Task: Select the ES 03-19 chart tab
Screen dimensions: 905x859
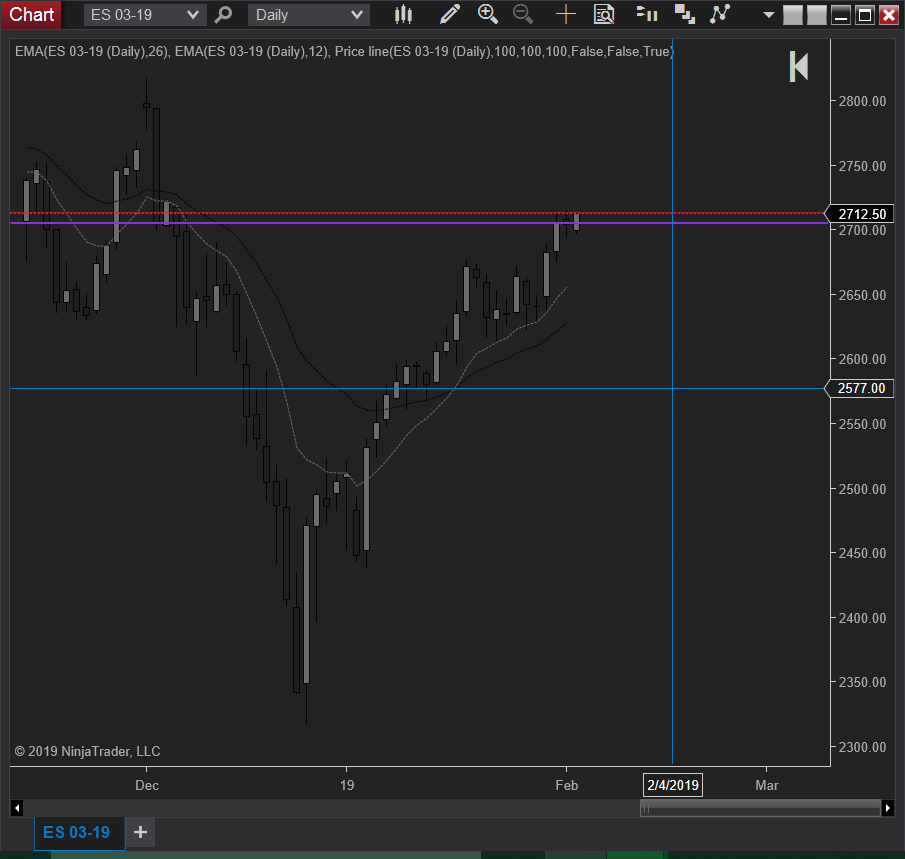Action: pos(79,832)
